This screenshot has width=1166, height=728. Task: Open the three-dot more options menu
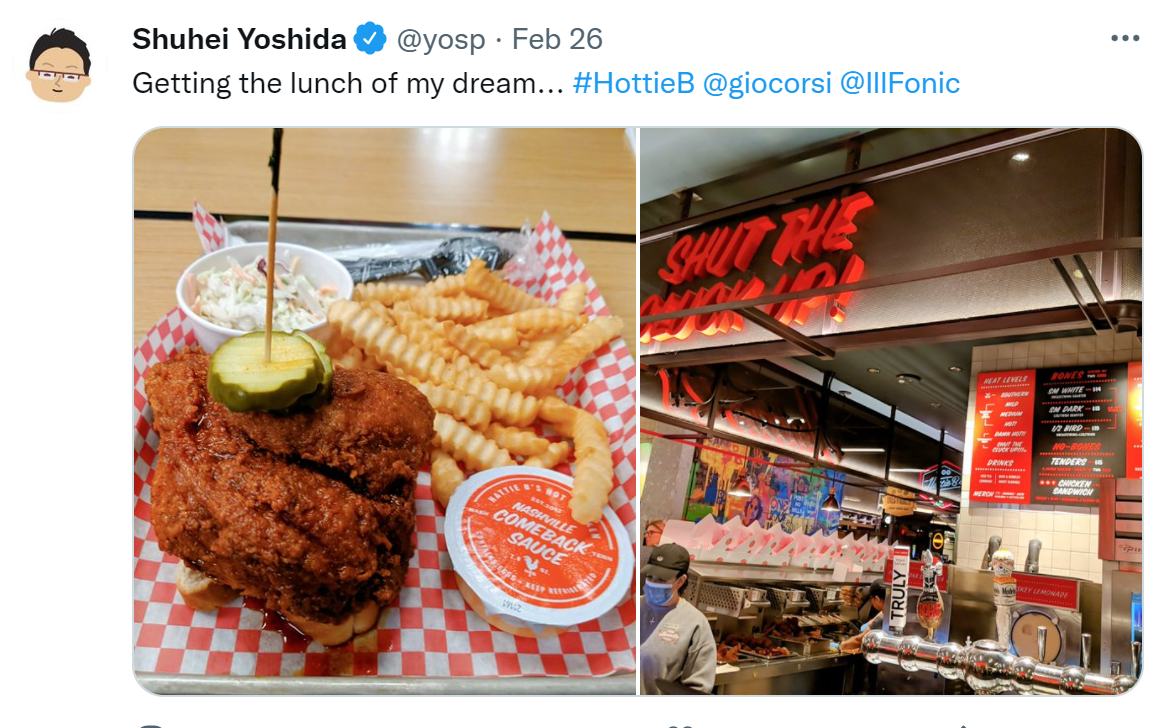pos(1124,38)
